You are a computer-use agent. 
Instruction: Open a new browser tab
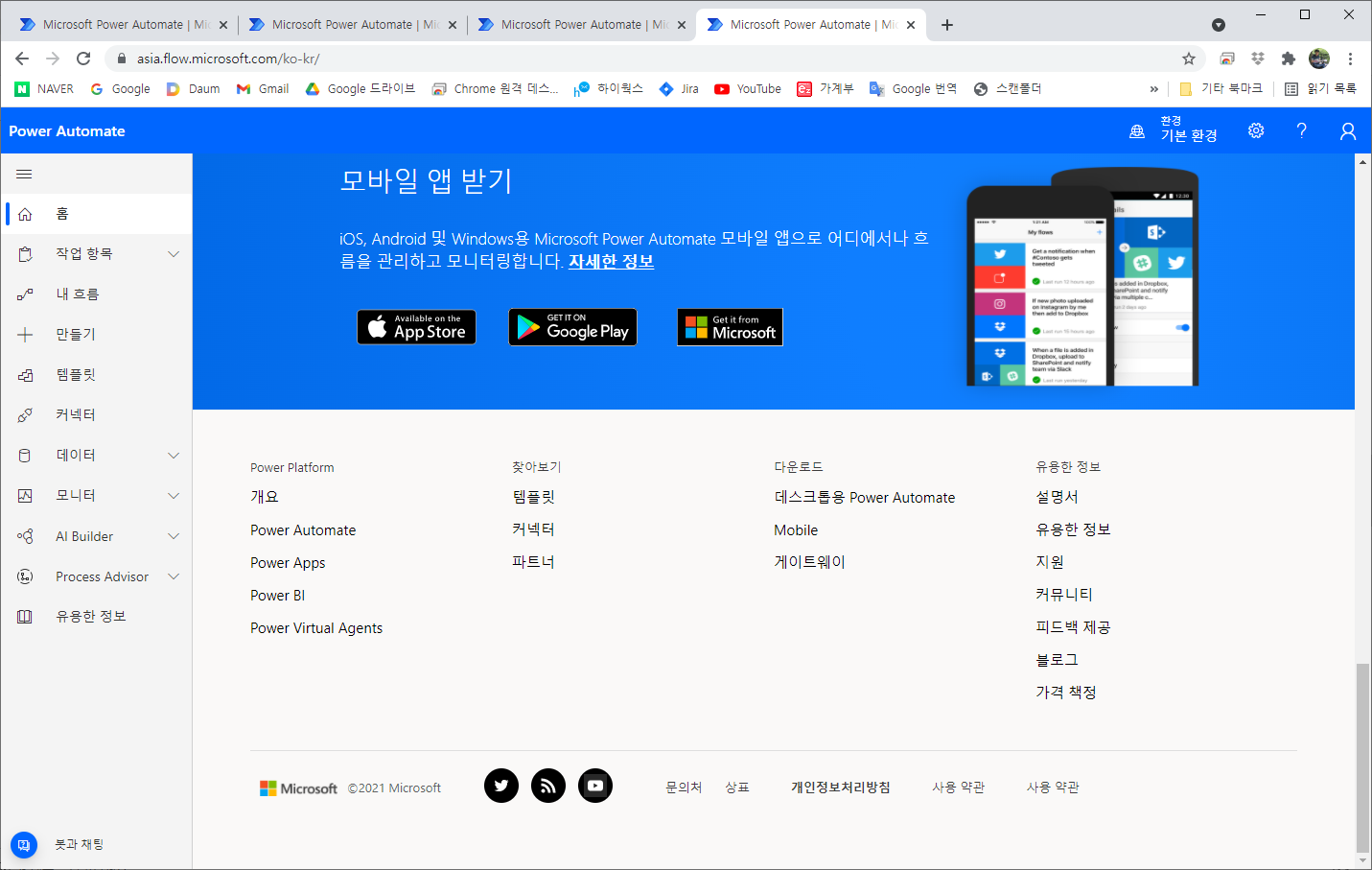947,25
